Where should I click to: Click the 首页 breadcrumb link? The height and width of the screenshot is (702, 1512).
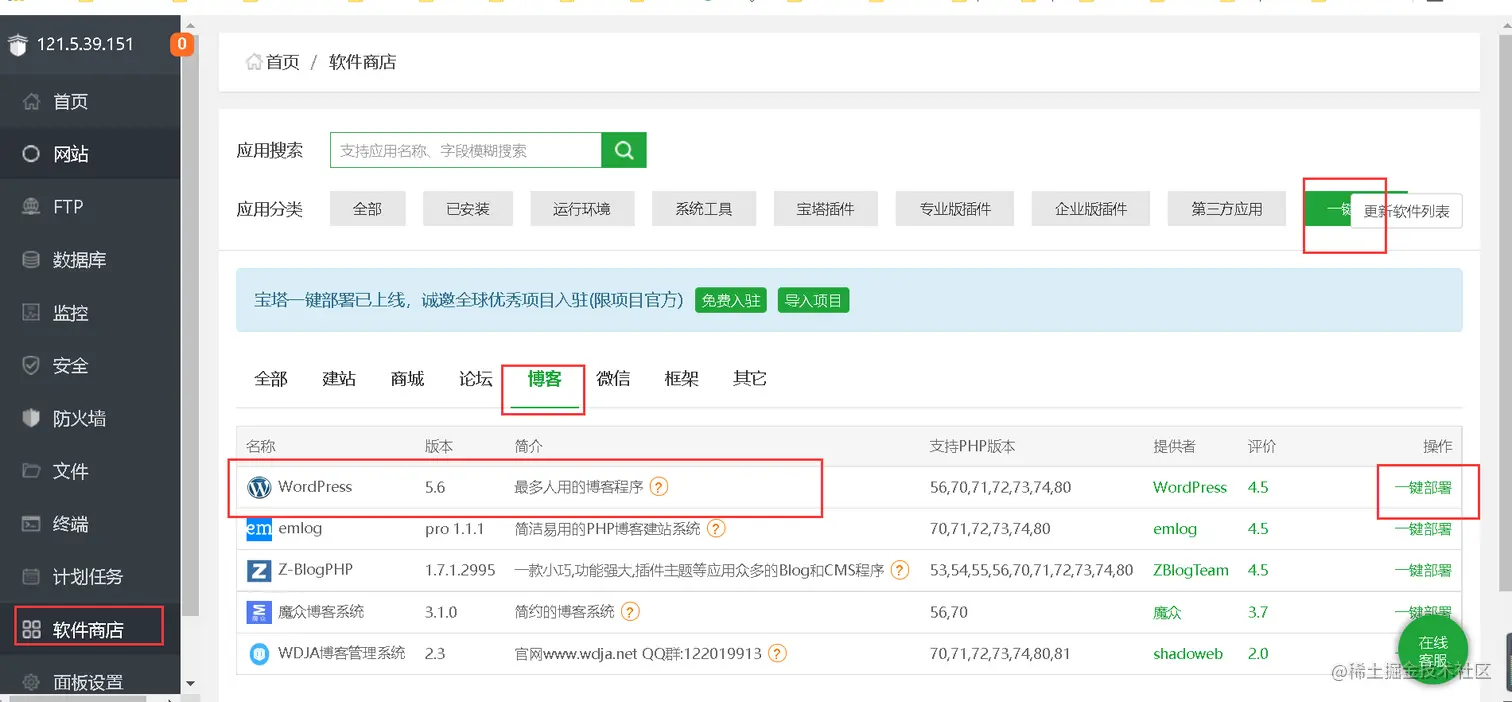pyautogui.click(x=283, y=62)
